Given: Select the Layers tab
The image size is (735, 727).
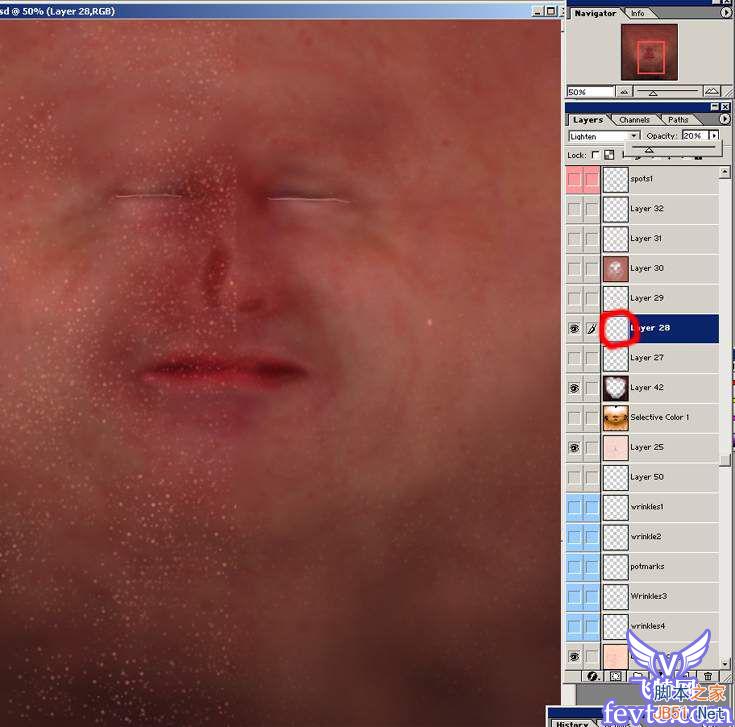Looking at the screenshot, I should pos(588,120).
